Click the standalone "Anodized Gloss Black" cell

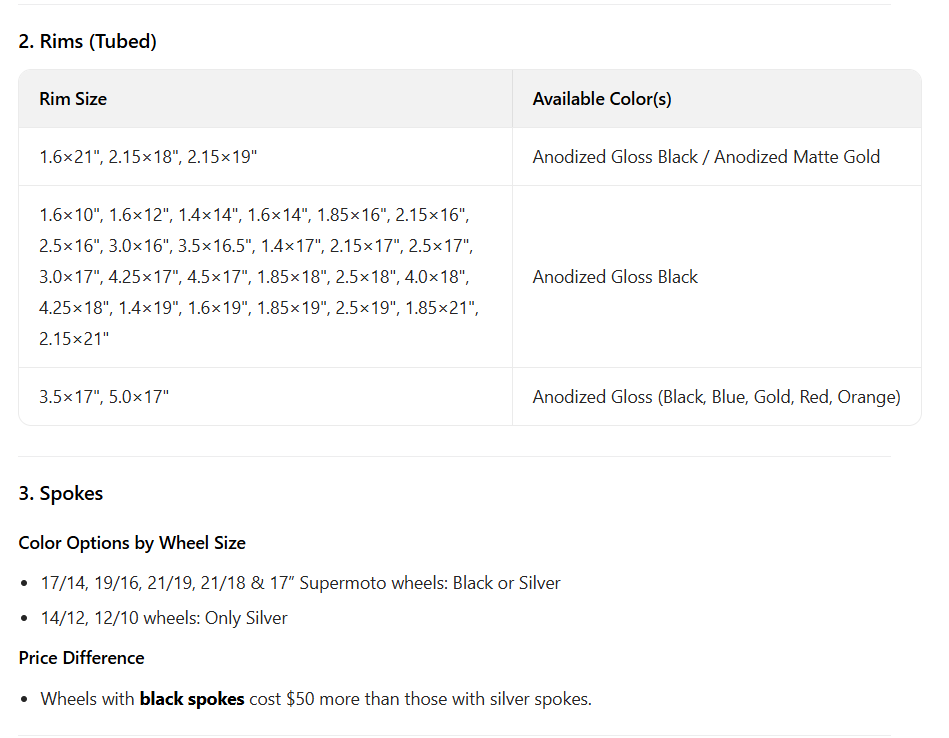pos(615,277)
